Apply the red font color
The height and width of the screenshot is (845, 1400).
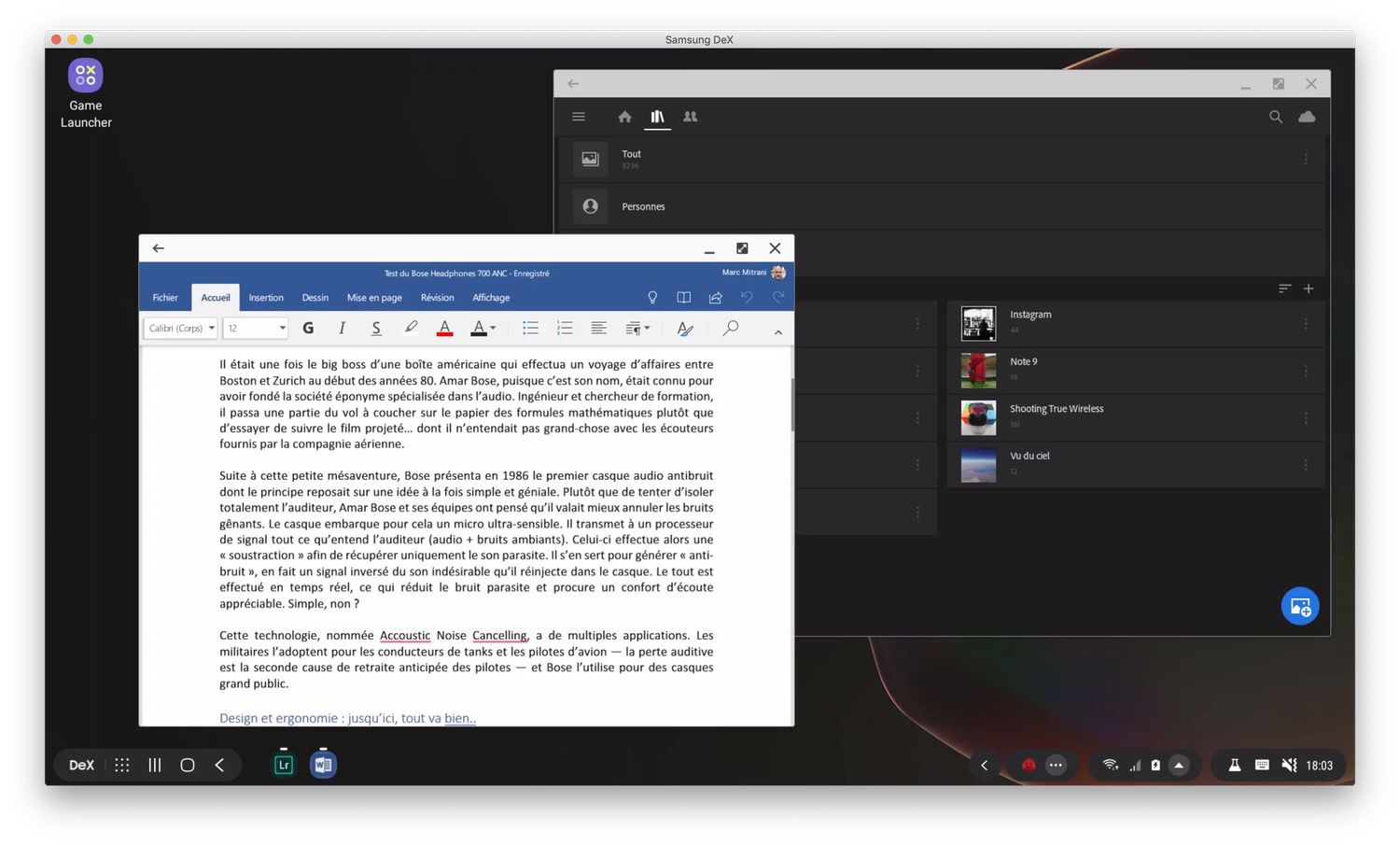(445, 328)
